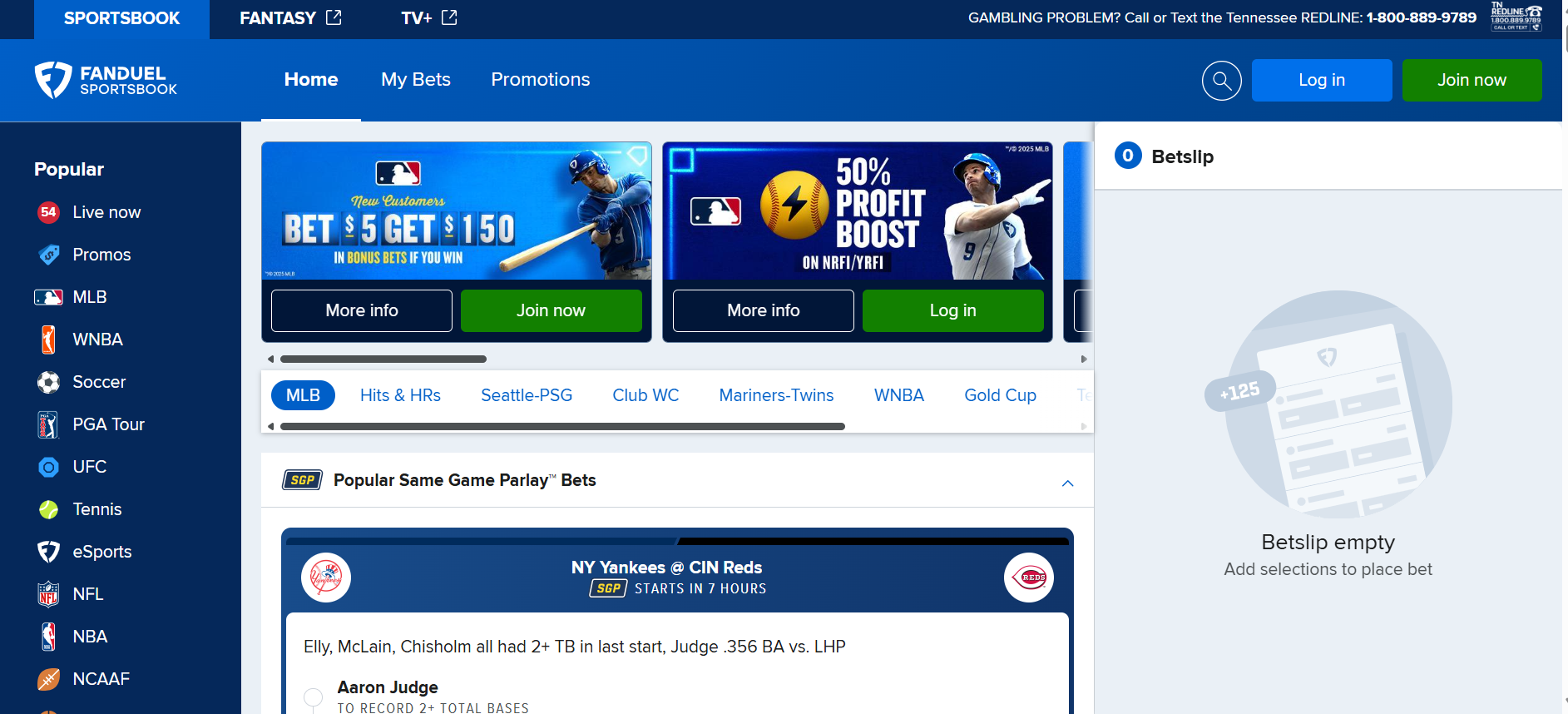The width and height of the screenshot is (1568, 714).
Task: Click the Fantasy external link icon
Action: coord(334,17)
